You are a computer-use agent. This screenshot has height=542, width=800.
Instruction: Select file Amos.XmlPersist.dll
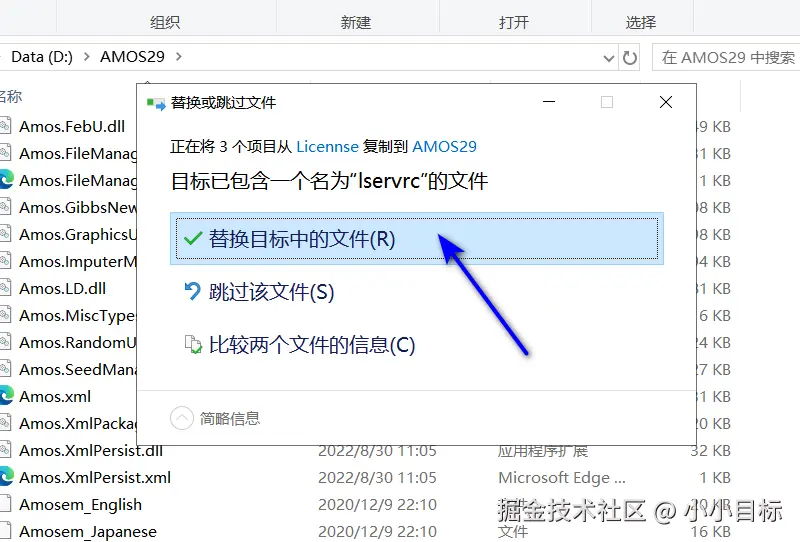point(91,451)
